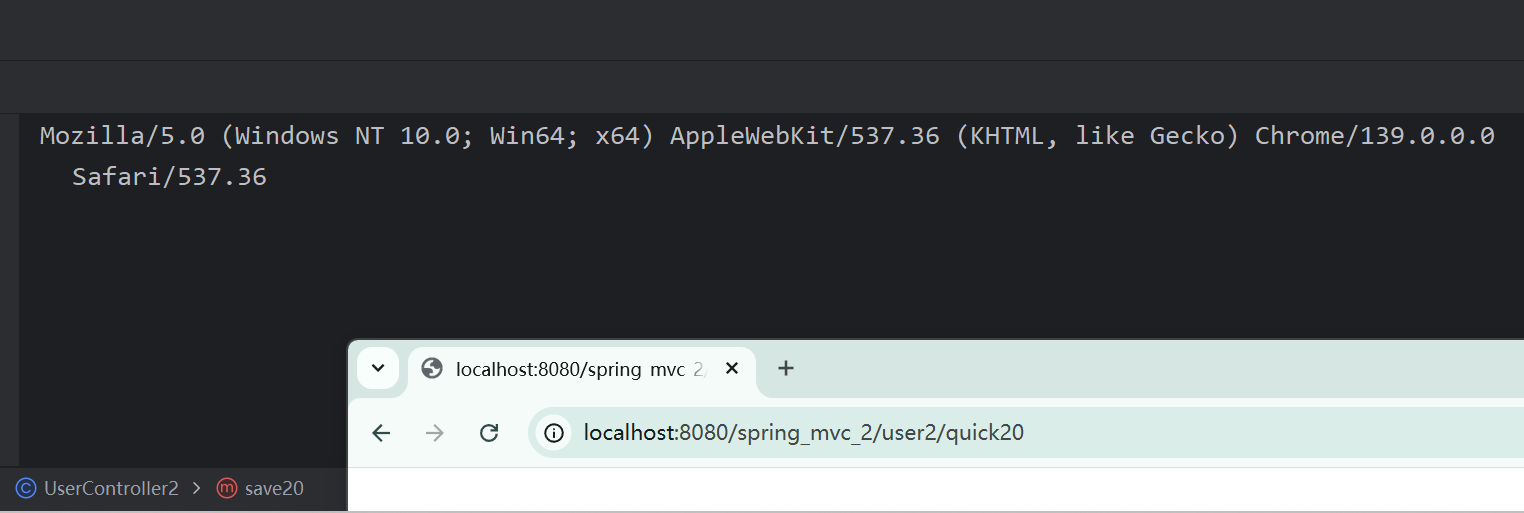View site information for localhost
Viewport: 1524px width, 513px height.
554,433
